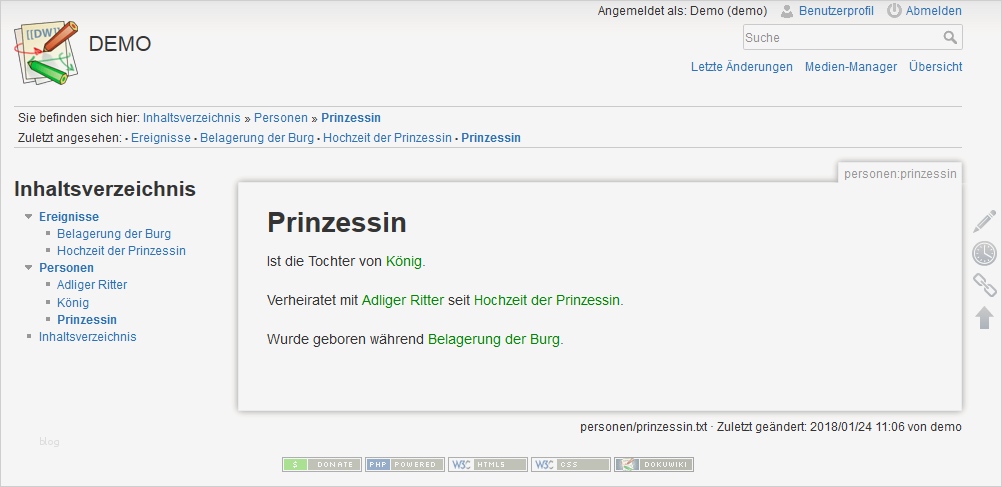Click the Abmelden power icon

(x=894, y=11)
